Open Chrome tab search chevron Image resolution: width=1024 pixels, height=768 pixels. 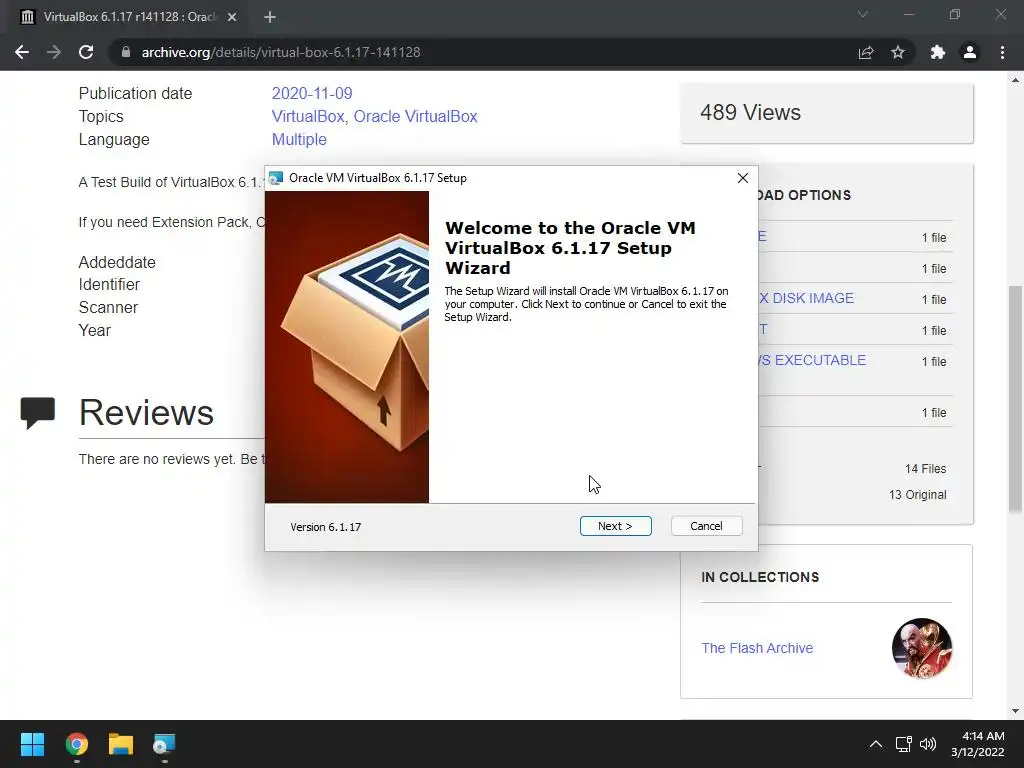[x=863, y=14]
